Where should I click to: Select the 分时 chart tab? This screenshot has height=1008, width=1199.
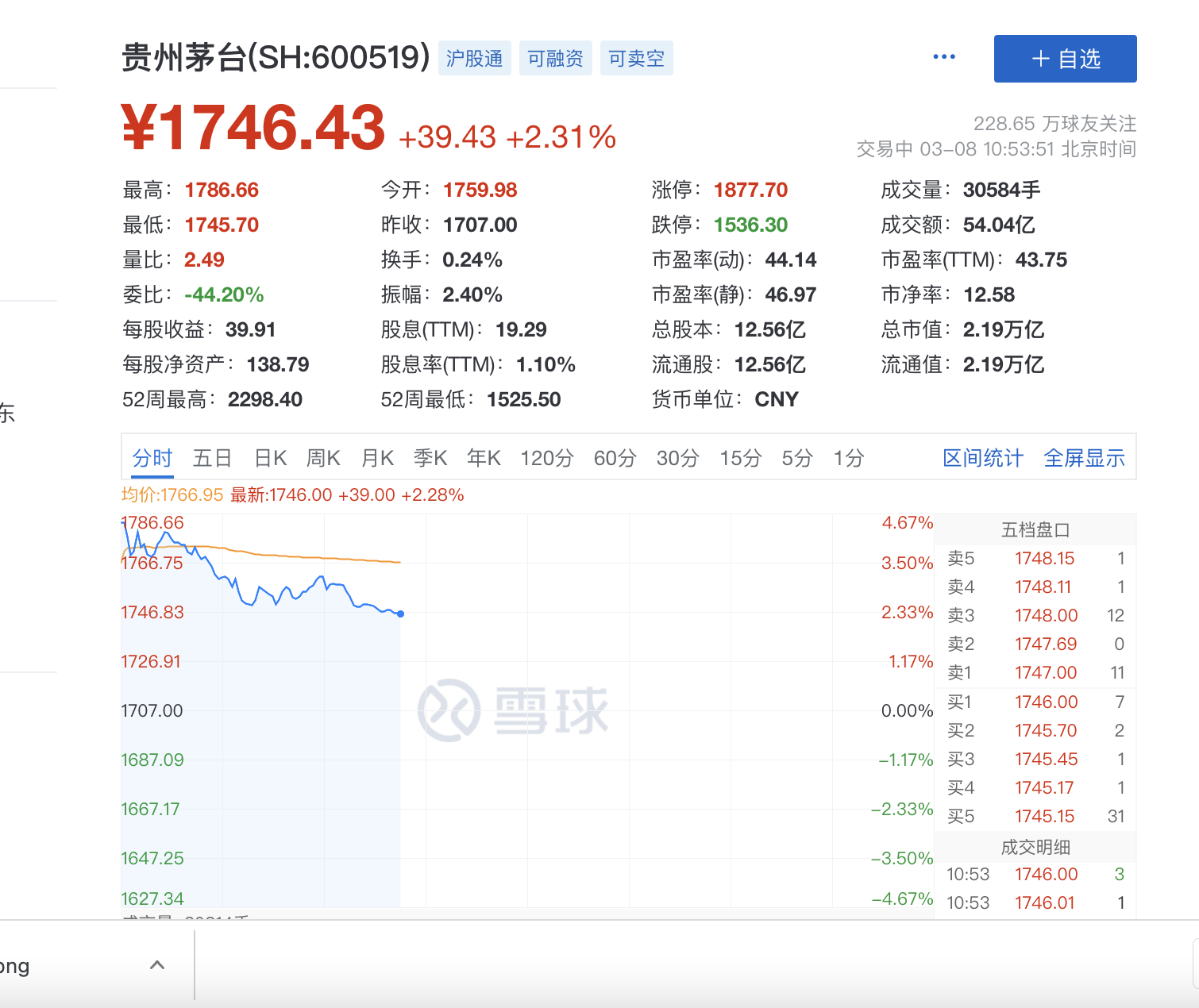pyautogui.click(x=152, y=458)
